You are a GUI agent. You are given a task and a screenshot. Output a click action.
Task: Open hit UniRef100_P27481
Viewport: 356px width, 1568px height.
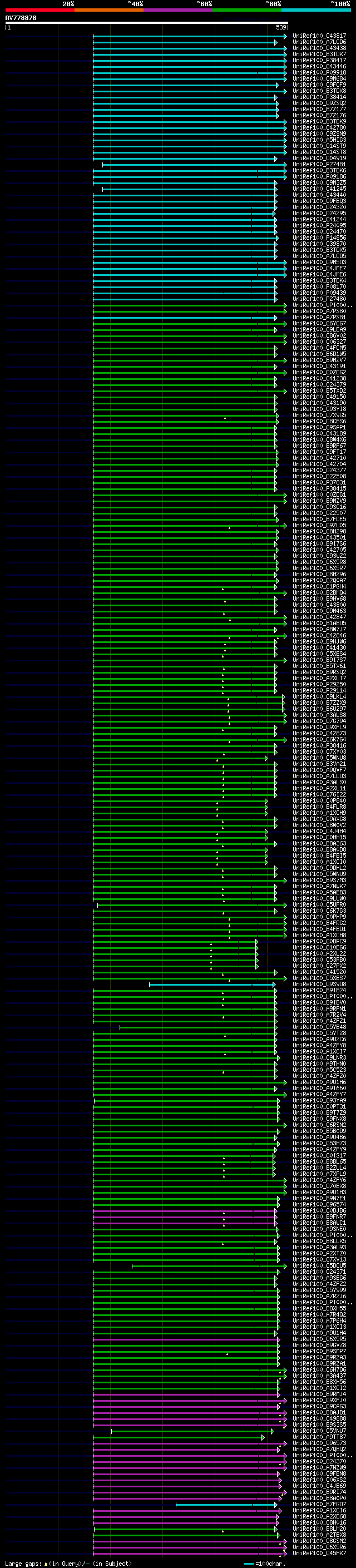coord(319,164)
